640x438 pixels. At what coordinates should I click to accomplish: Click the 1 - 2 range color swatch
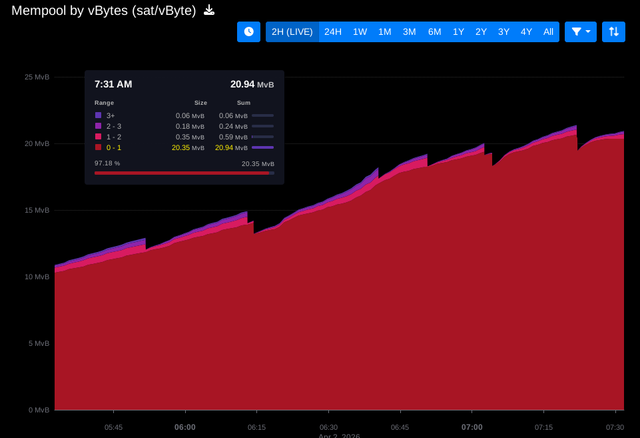click(98, 137)
